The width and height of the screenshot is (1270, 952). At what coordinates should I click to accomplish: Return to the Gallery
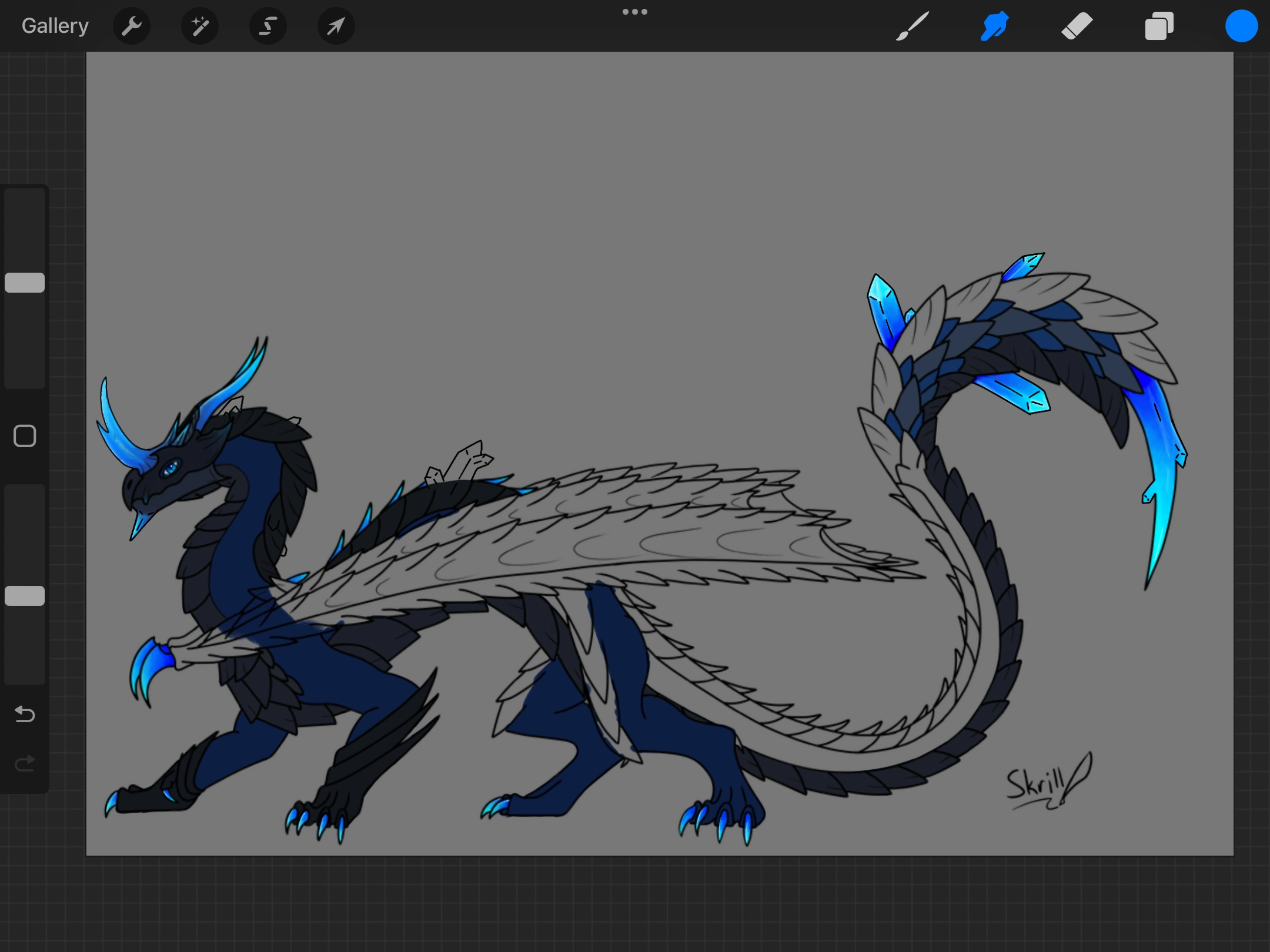tap(55, 25)
